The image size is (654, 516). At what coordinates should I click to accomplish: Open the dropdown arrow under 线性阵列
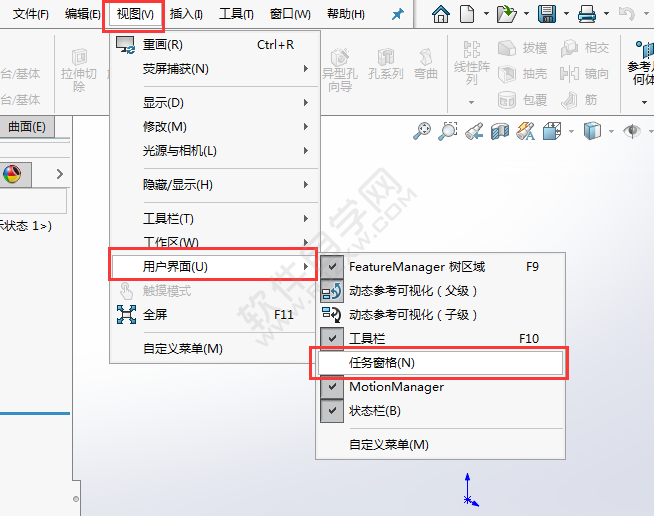471,102
